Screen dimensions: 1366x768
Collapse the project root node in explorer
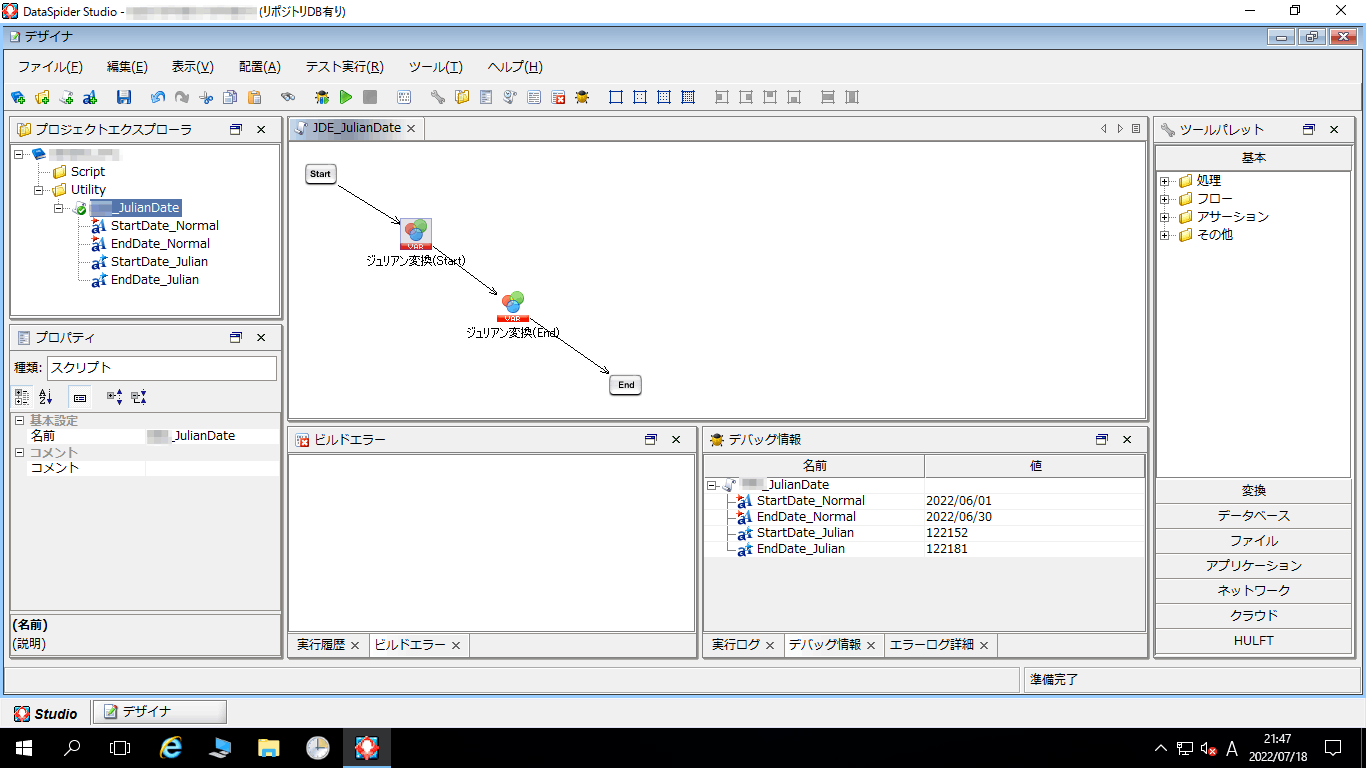(x=20, y=154)
